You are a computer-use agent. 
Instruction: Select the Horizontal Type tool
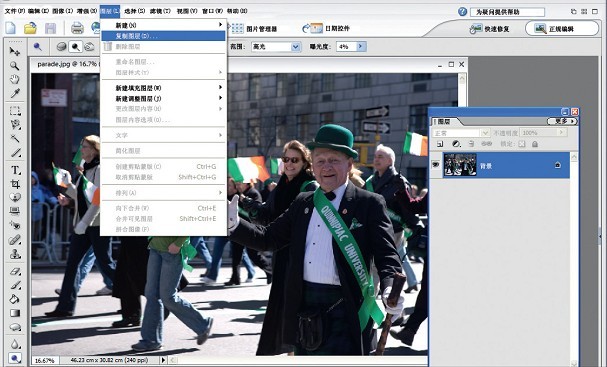coord(15,170)
